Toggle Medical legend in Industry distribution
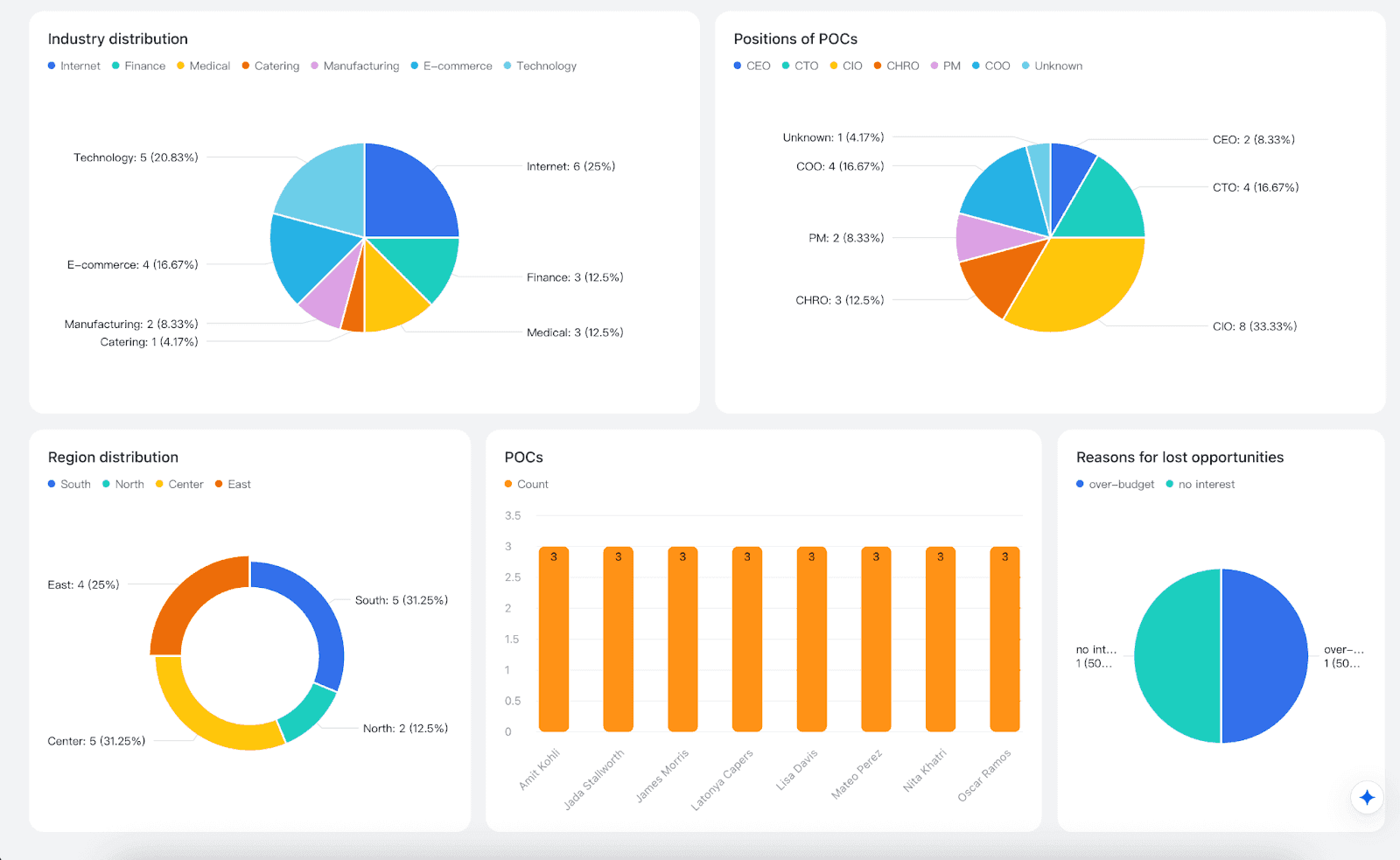 click(x=203, y=66)
